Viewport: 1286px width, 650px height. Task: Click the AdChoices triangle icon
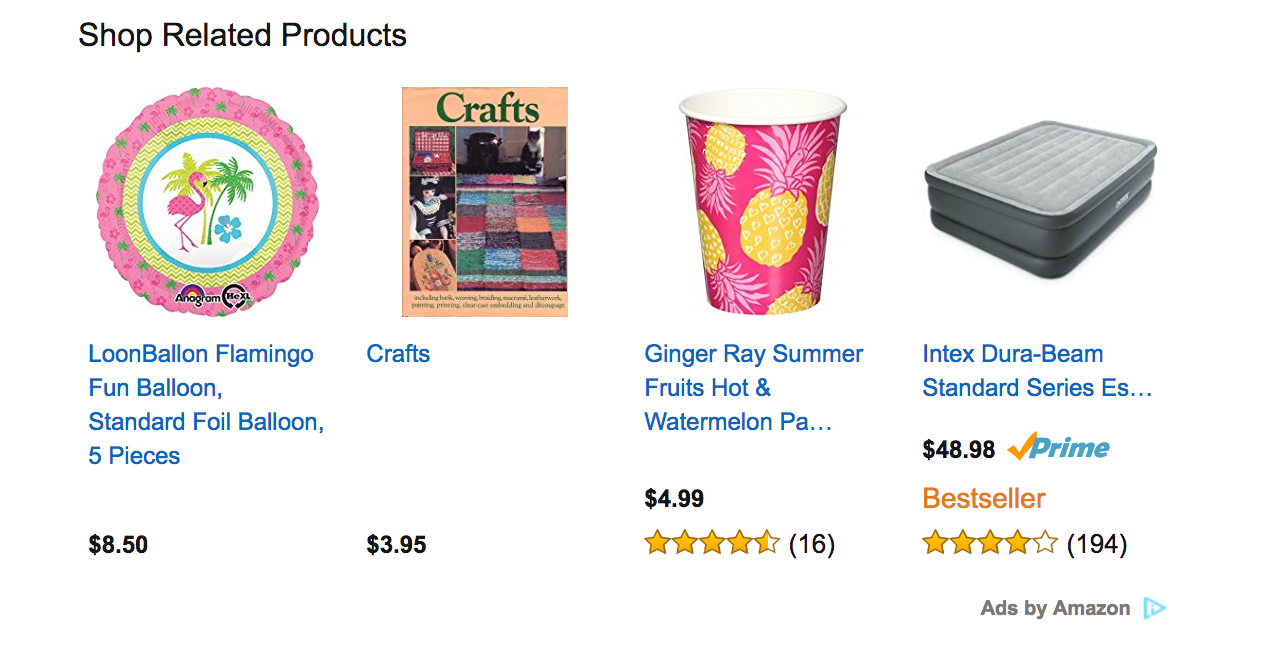1155,608
